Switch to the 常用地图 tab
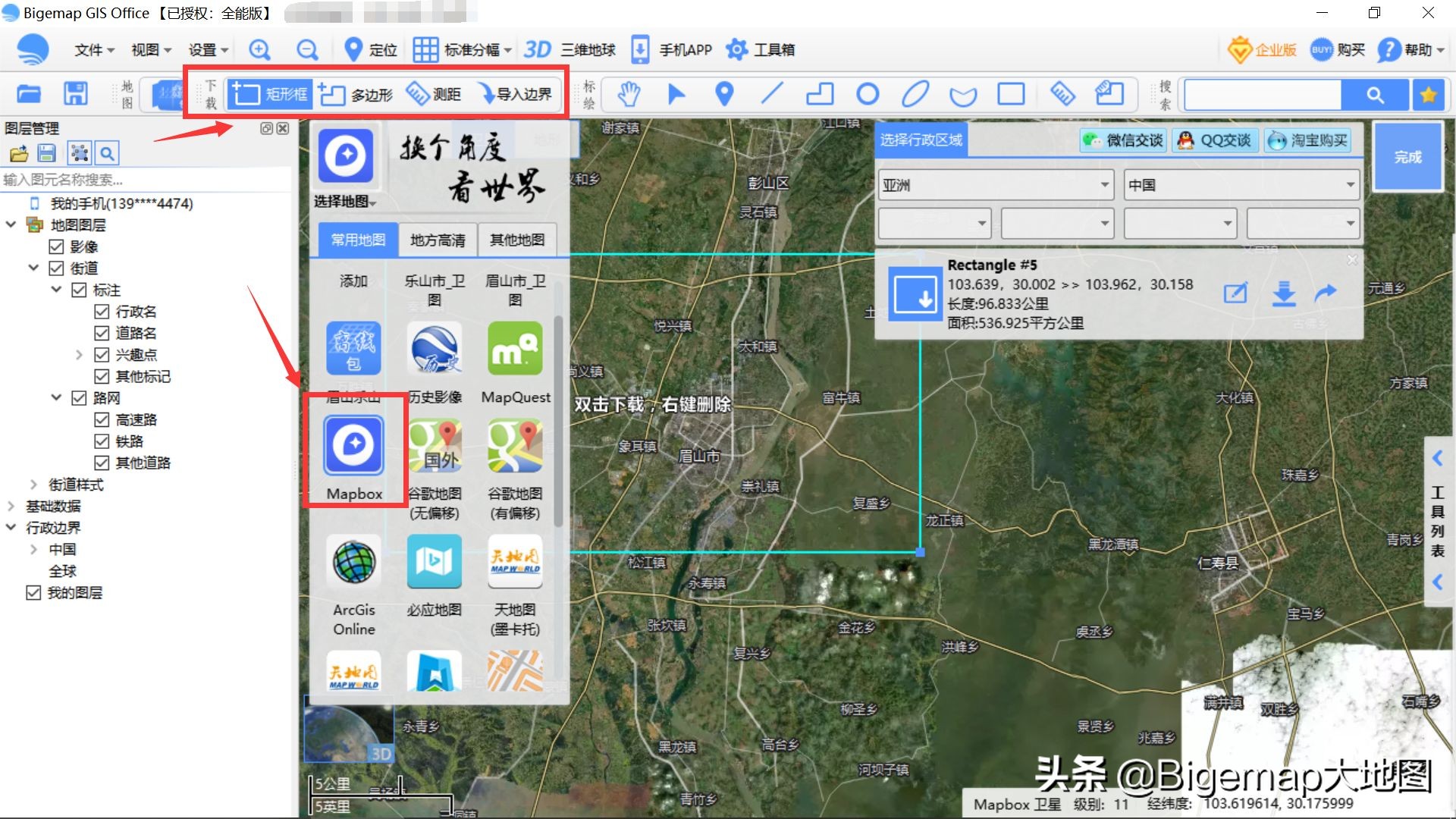This screenshot has width=1456, height=819. [358, 240]
